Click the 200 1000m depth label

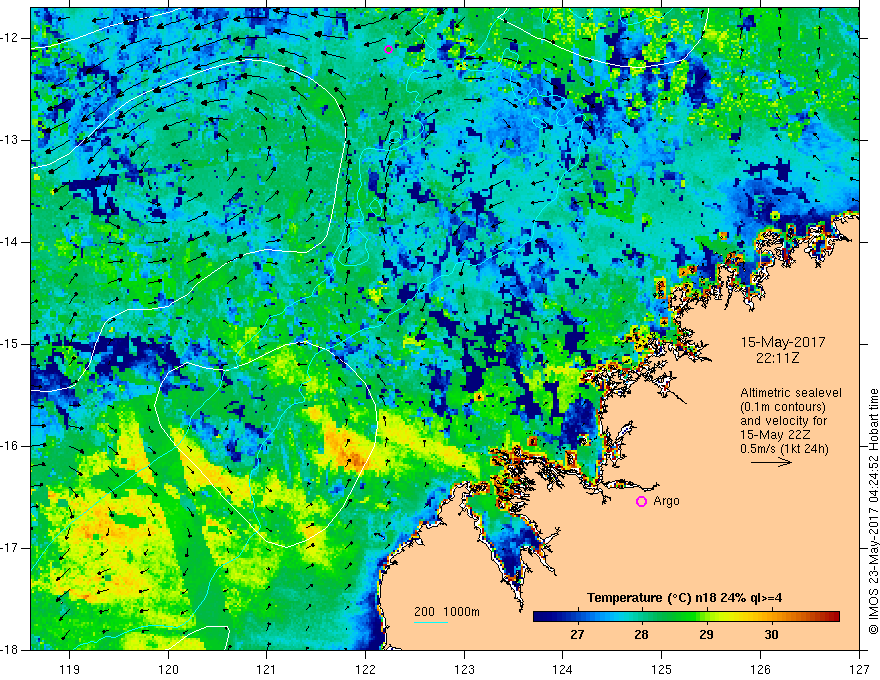[x=447, y=612]
